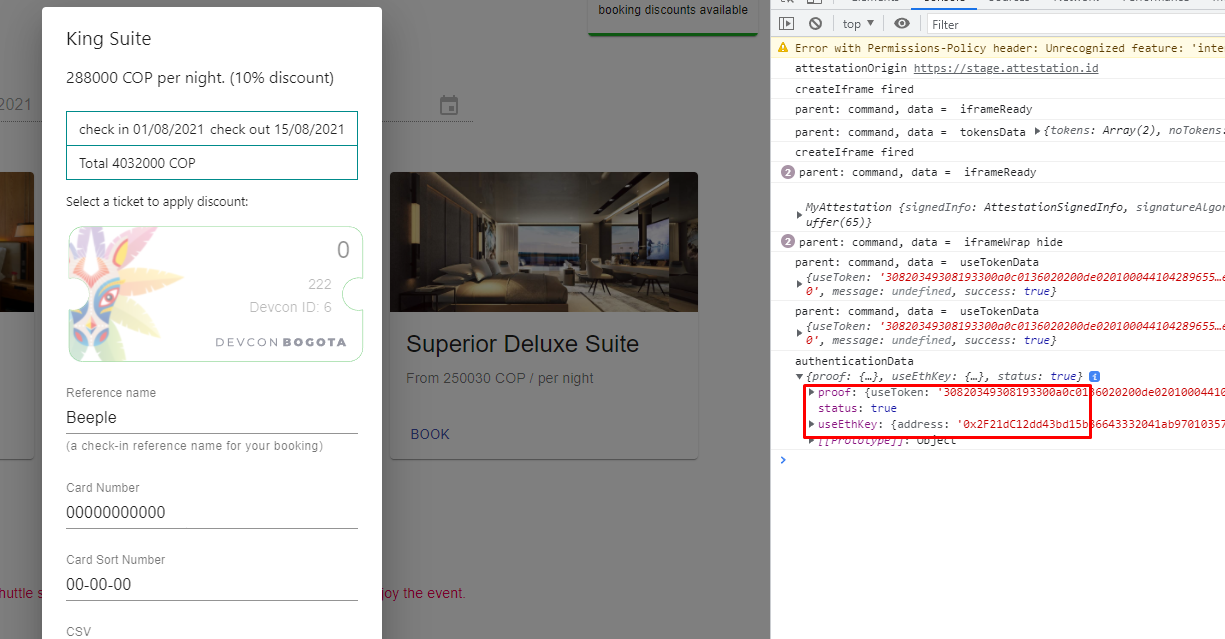Screen dimensions: 1225x639
Task: Create a live expression via the eye icon
Action: pyautogui.click(x=902, y=23)
